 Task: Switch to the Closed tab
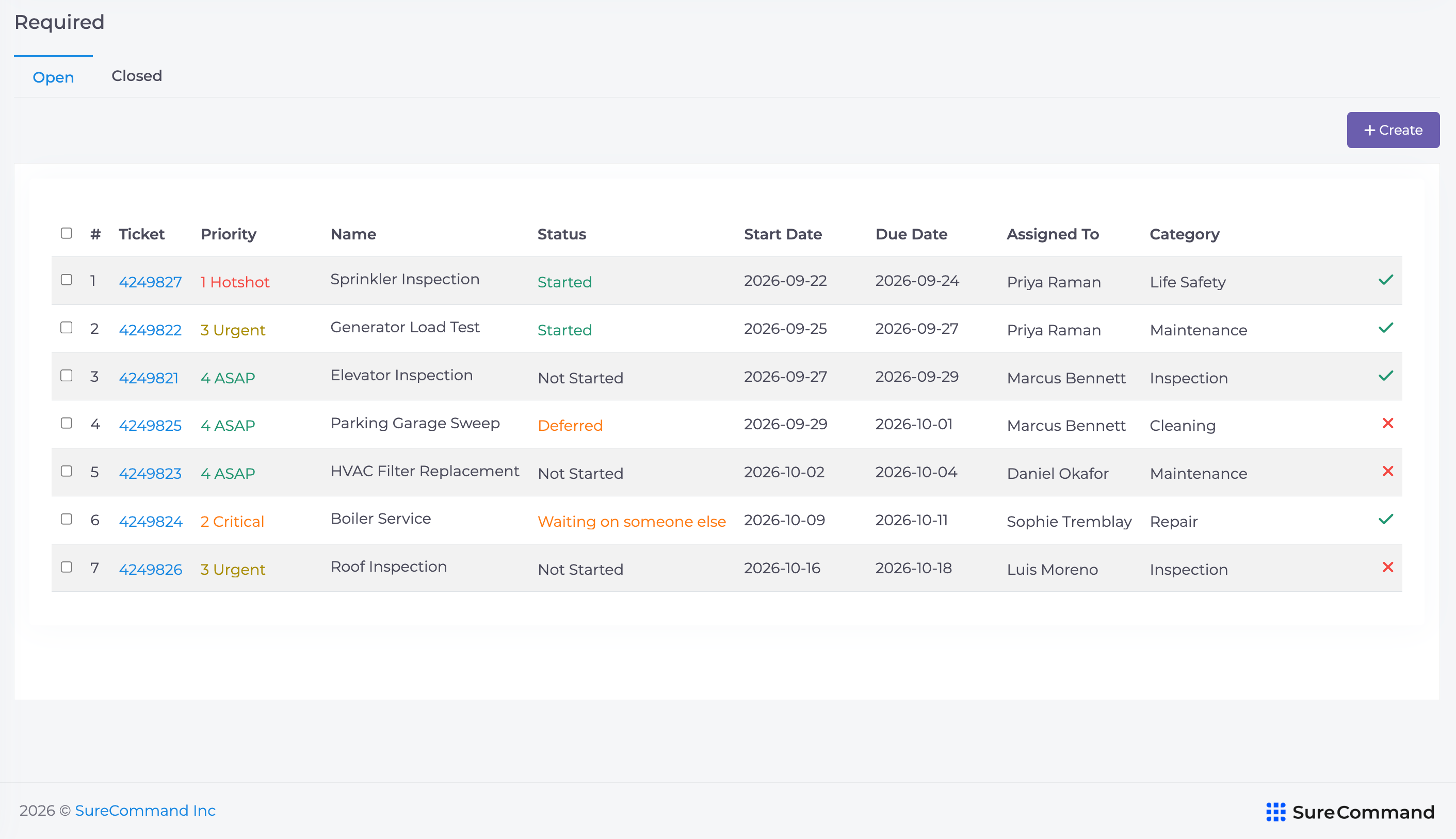tap(137, 76)
